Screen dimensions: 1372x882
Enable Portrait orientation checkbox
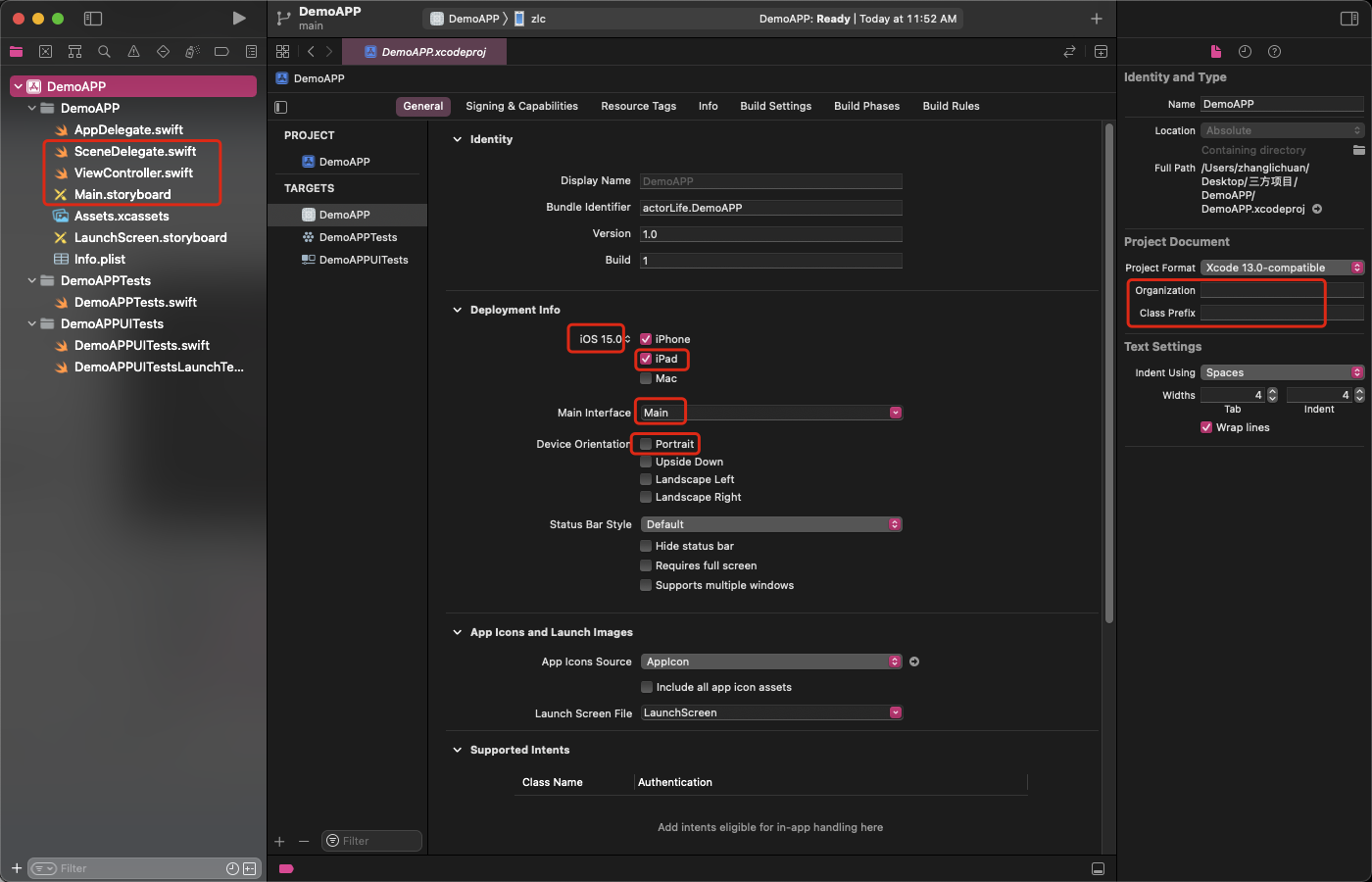point(646,444)
